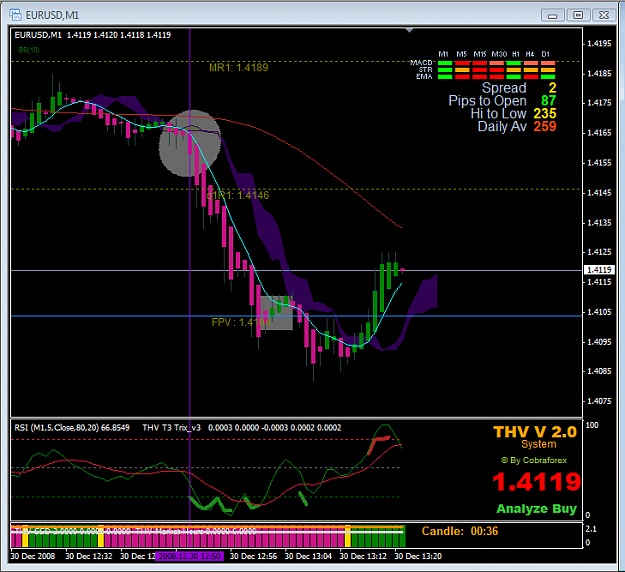Click the FPV : 1.4104 level label
Screen dimensions: 625x572
(241, 322)
